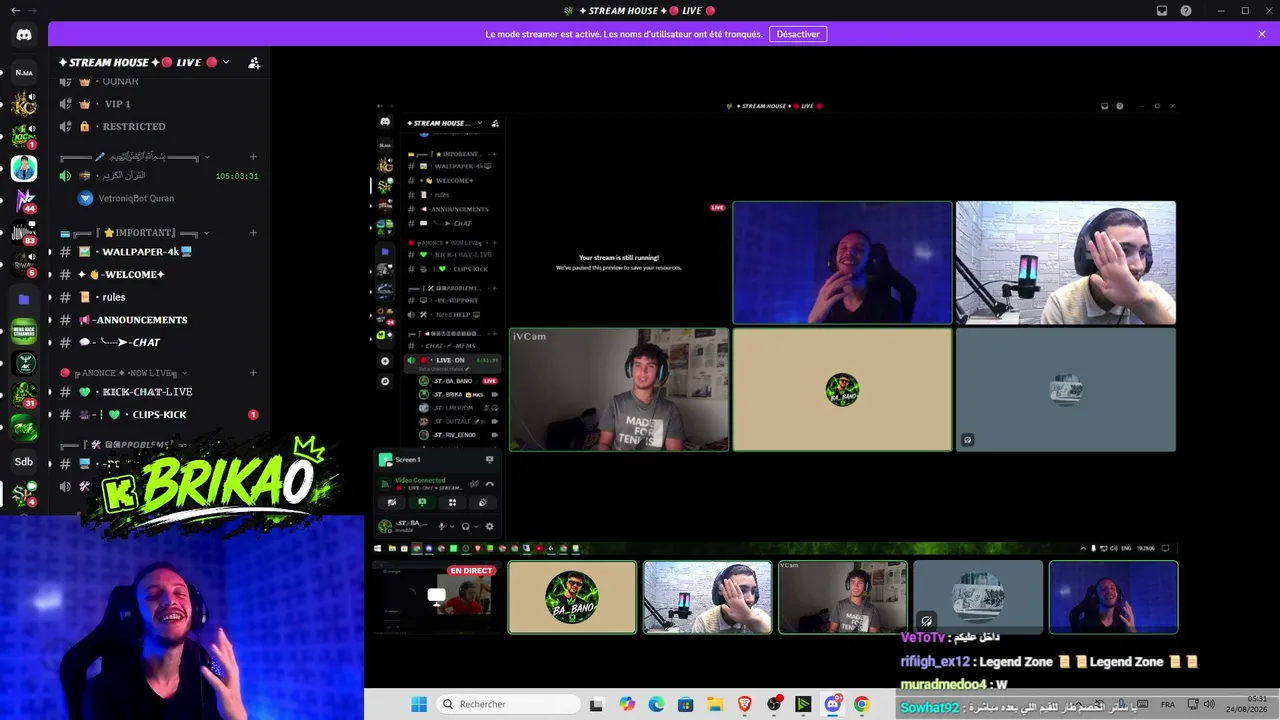Join the RESTRICTED voice channel
This screenshot has height=720, width=1280.
click(x=160, y=127)
